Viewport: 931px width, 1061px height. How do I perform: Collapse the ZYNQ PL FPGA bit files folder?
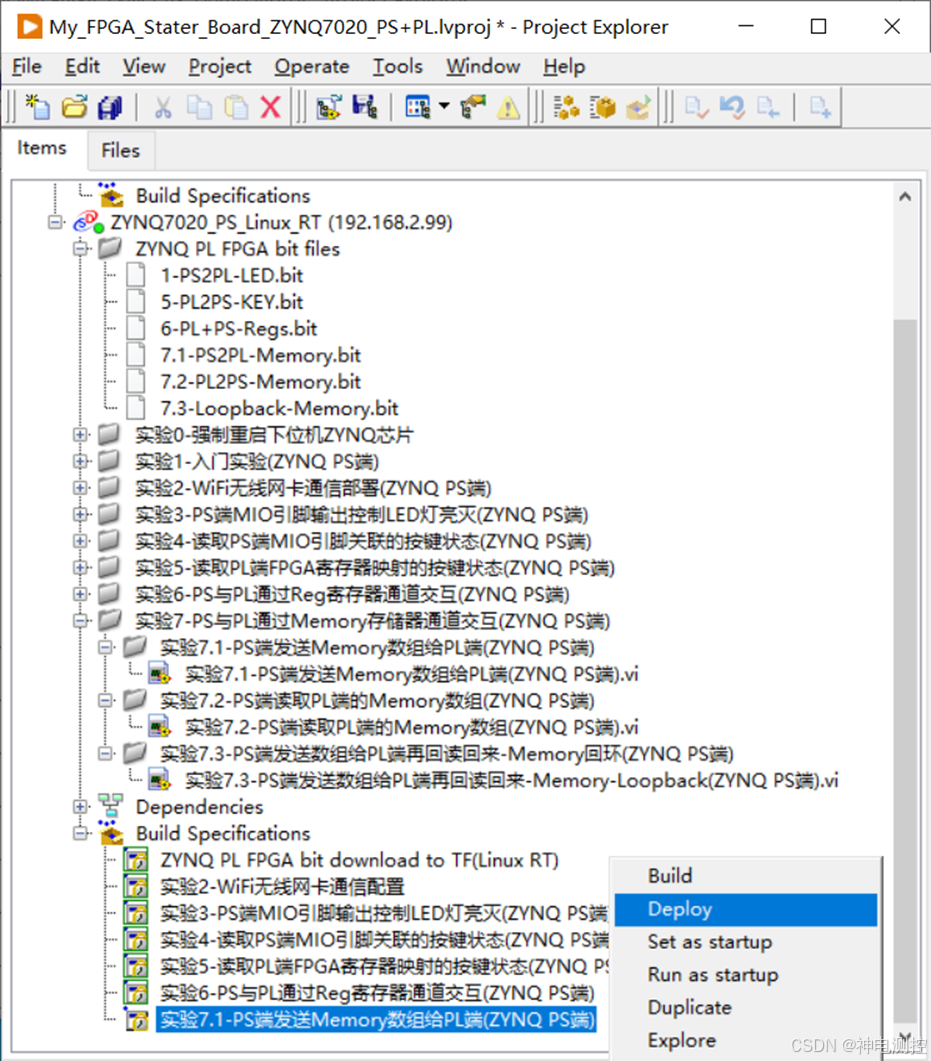click(81, 248)
